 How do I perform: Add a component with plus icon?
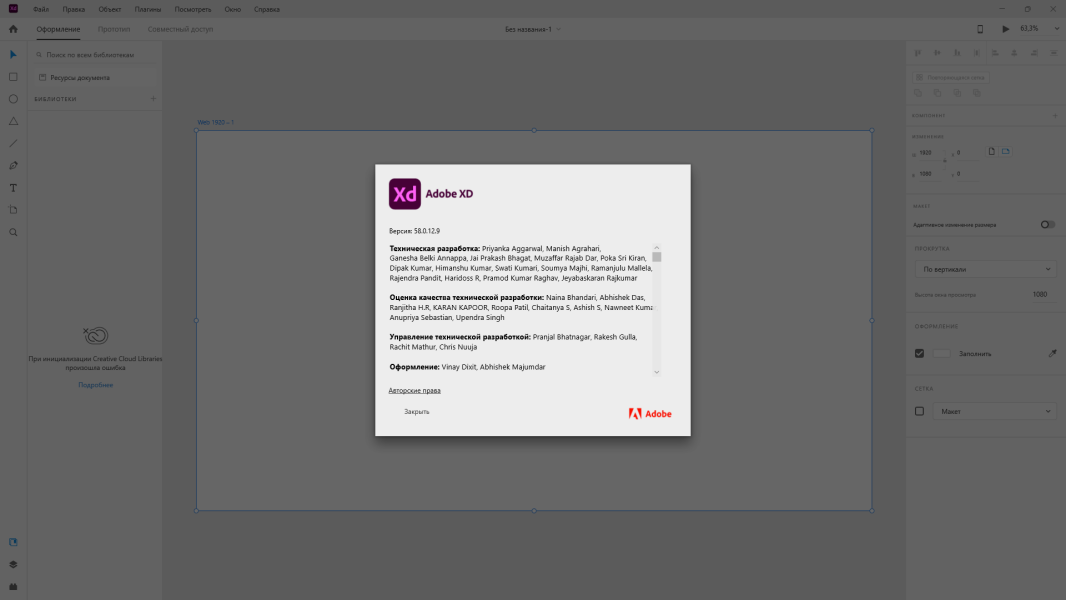1055,116
